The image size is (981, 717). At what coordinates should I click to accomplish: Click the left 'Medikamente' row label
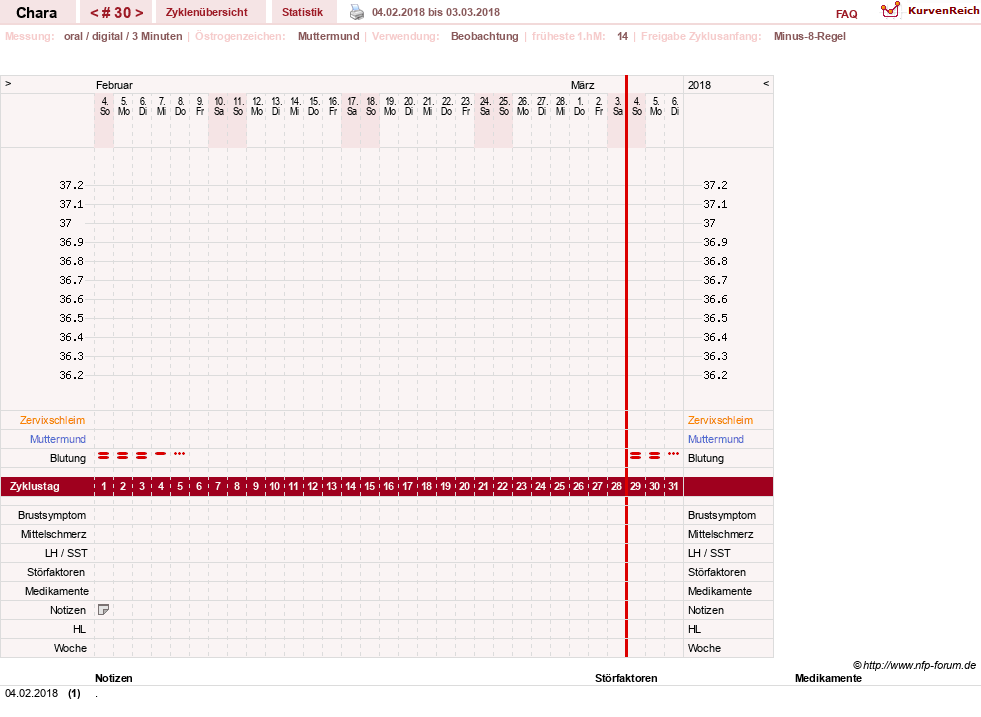[57, 591]
